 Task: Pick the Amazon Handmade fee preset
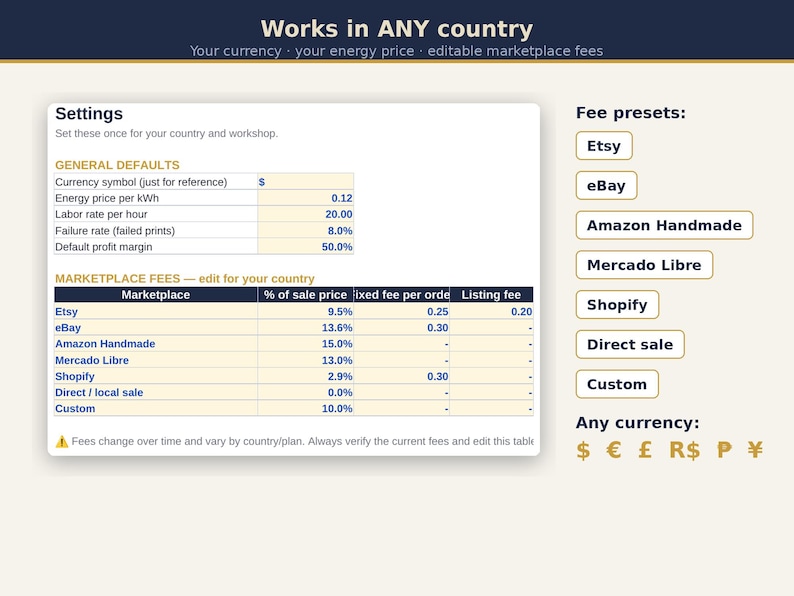pos(664,225)
